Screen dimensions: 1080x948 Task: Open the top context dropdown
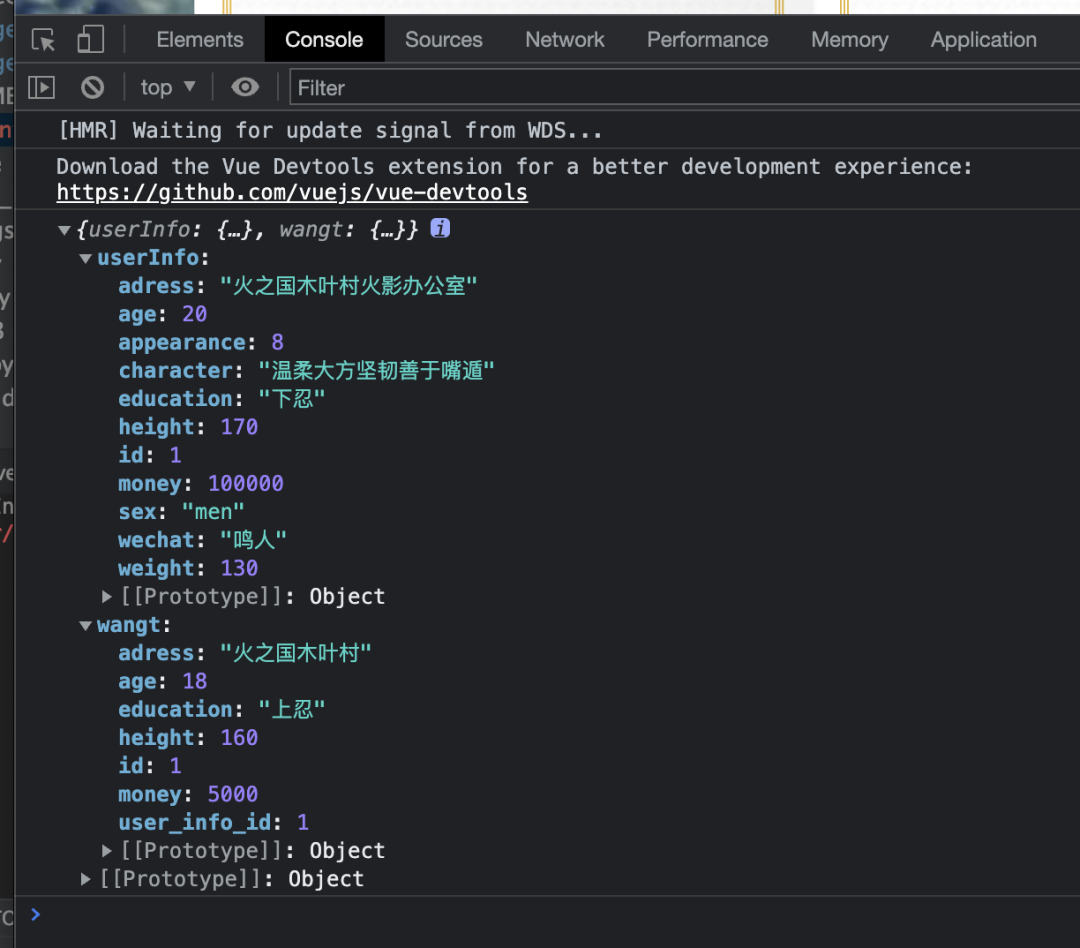(168, 87)
